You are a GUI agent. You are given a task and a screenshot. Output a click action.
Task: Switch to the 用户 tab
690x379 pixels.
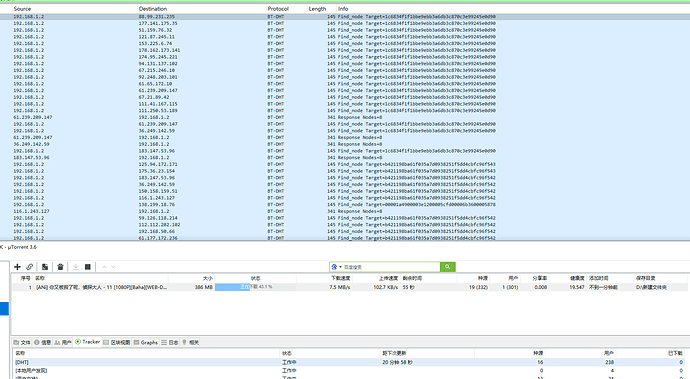coord(63,342)
